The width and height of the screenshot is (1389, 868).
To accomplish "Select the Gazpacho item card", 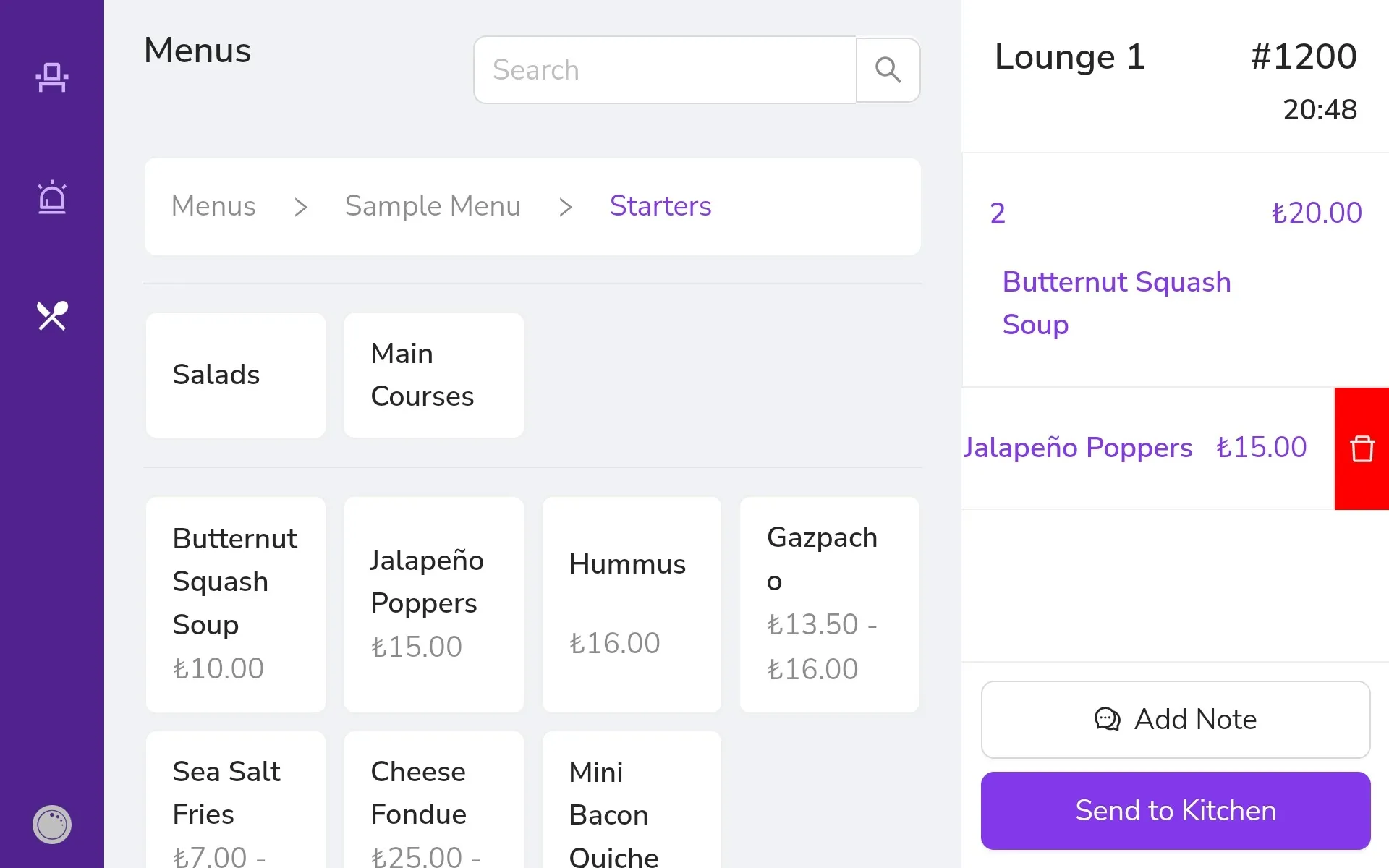I will pos(830,605).
